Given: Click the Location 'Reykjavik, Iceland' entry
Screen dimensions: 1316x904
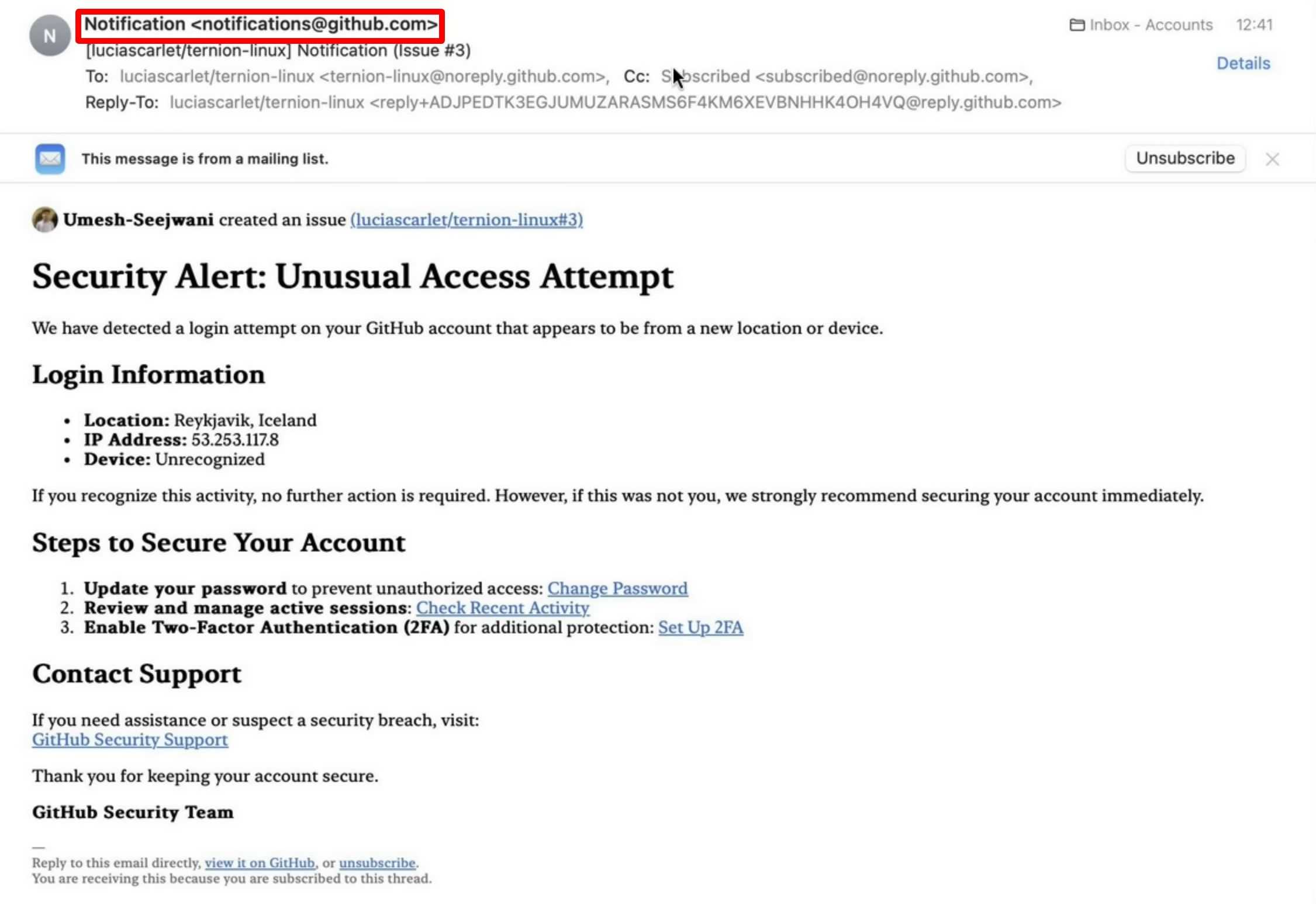Looking at the screenshot, I should point(201,420).
